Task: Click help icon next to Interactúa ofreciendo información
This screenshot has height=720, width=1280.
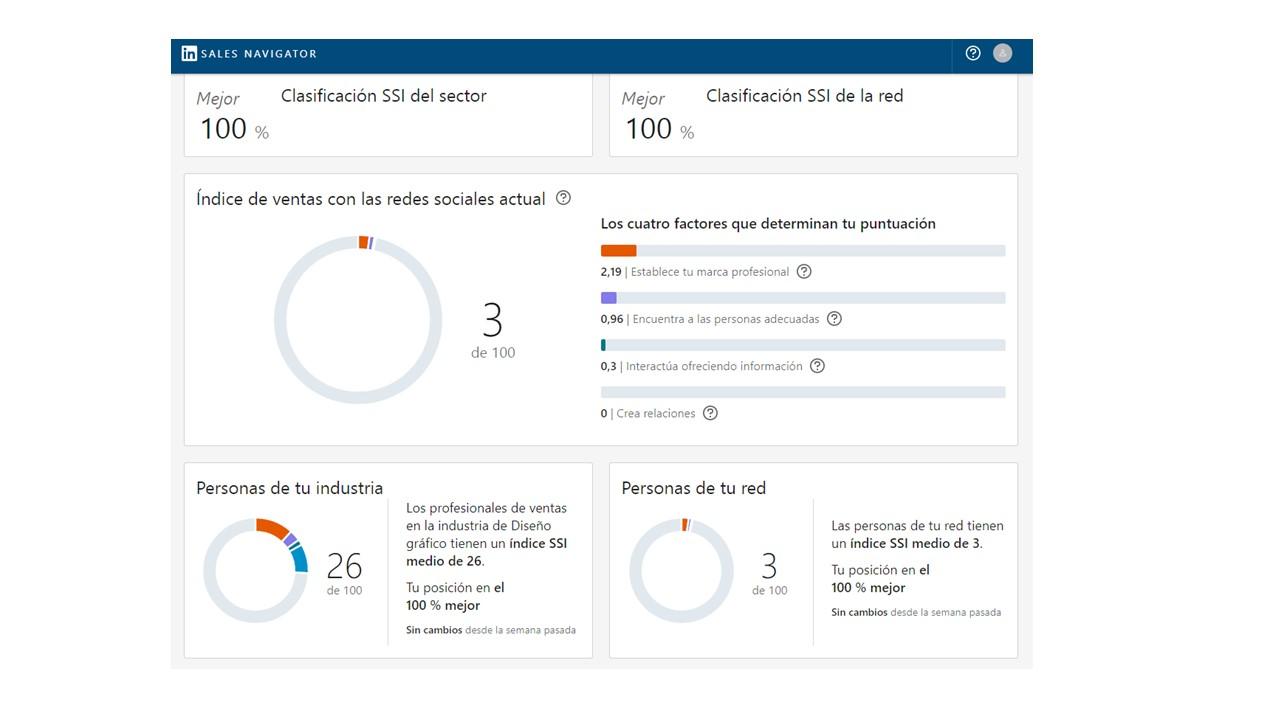Action: 817,366
